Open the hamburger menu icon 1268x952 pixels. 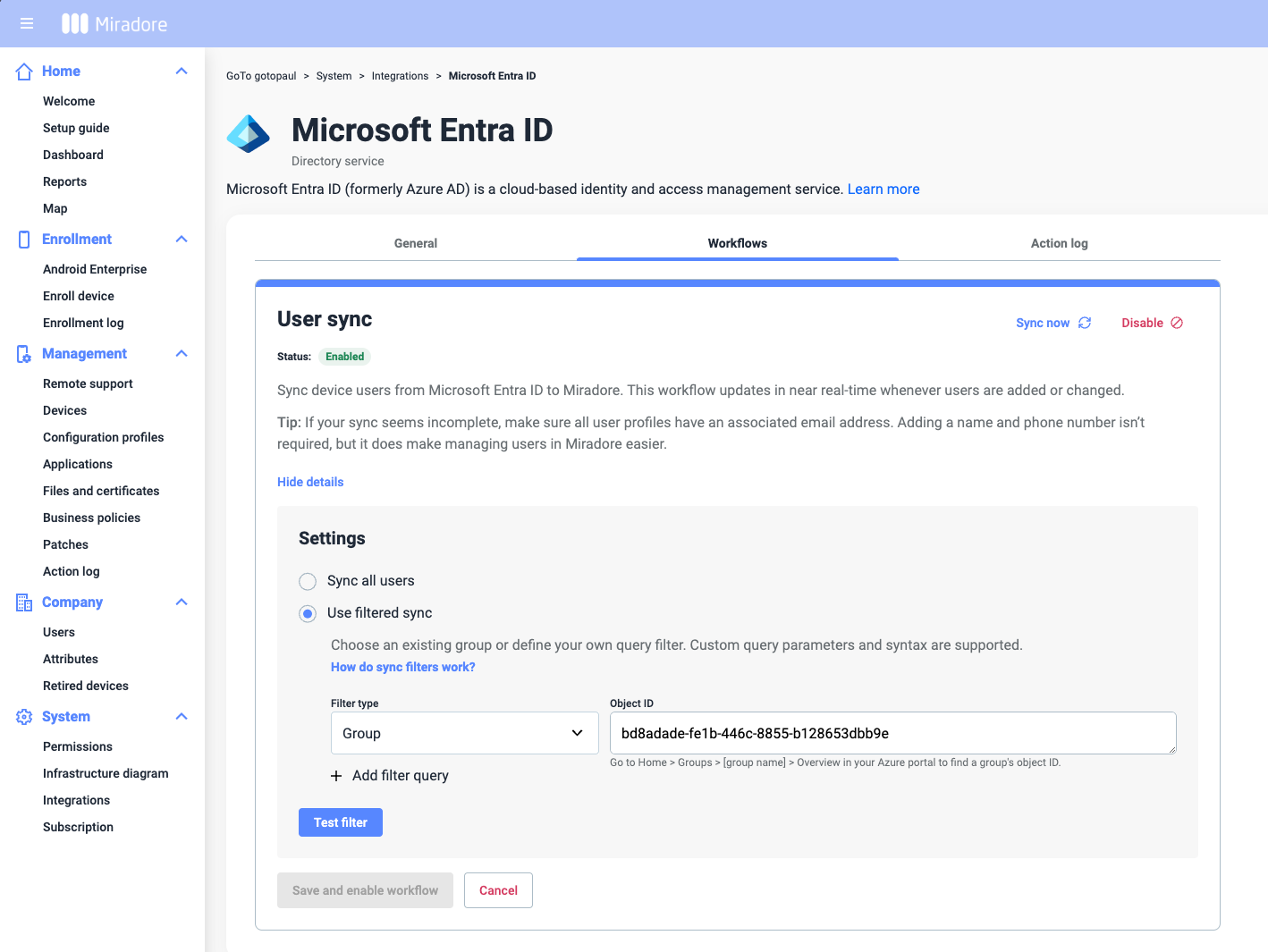pyautogui.click(x=27, y=23)
